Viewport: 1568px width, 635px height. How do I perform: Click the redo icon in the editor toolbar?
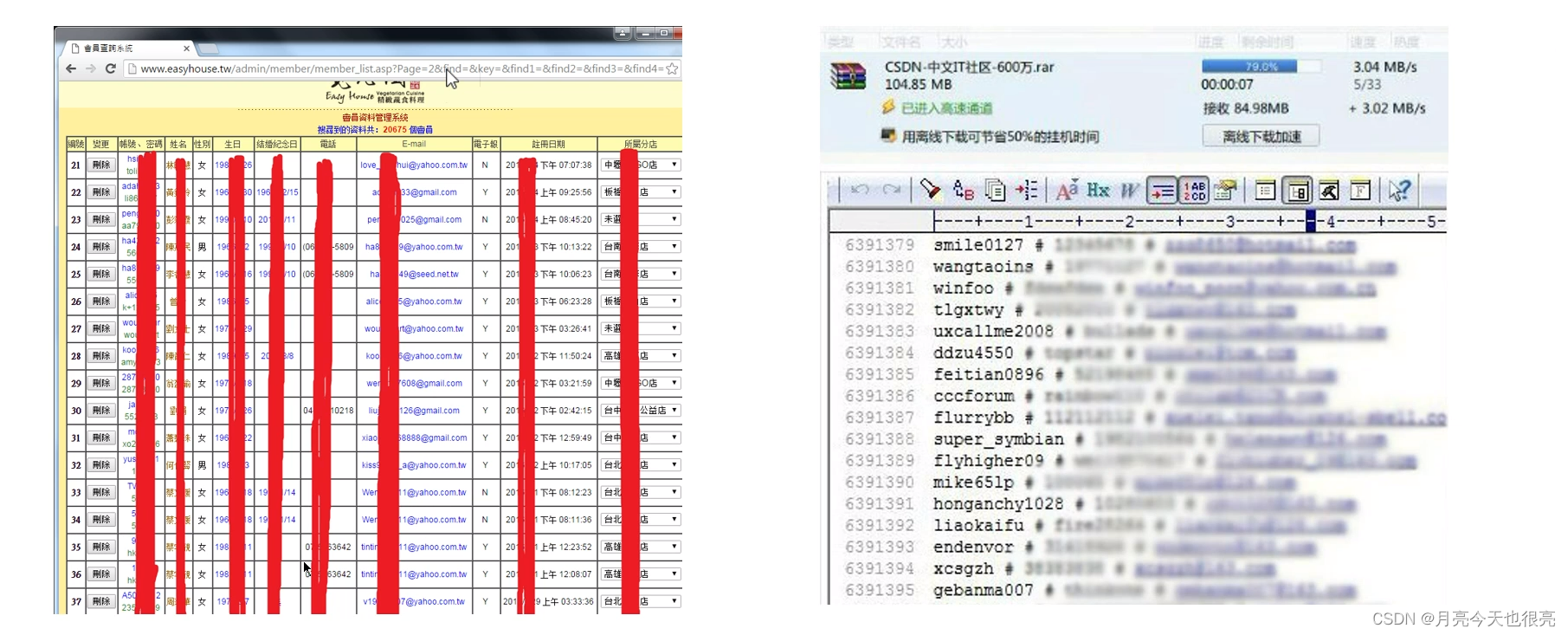pos(892,190)
